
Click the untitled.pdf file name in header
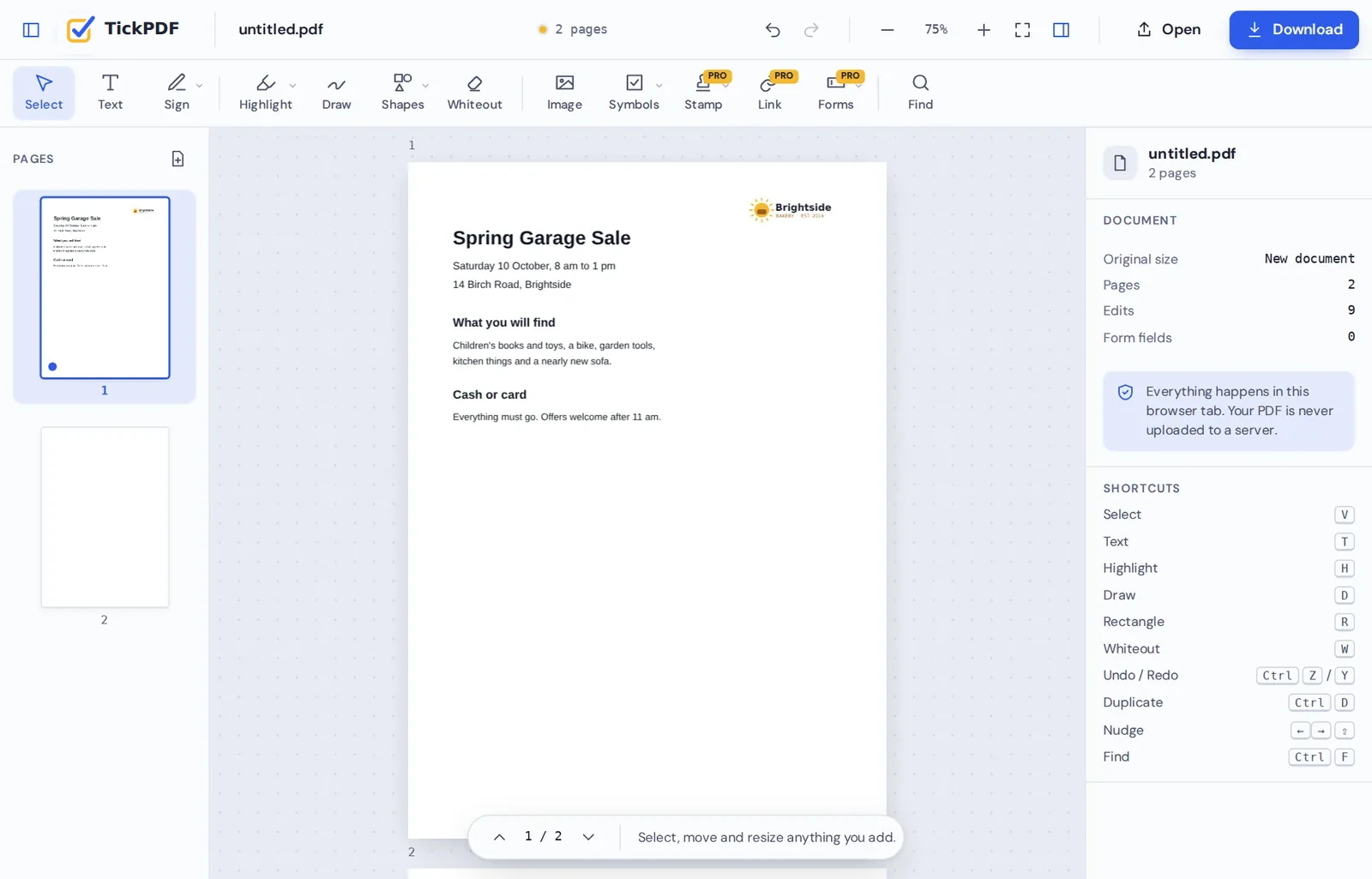pos(280,30)
